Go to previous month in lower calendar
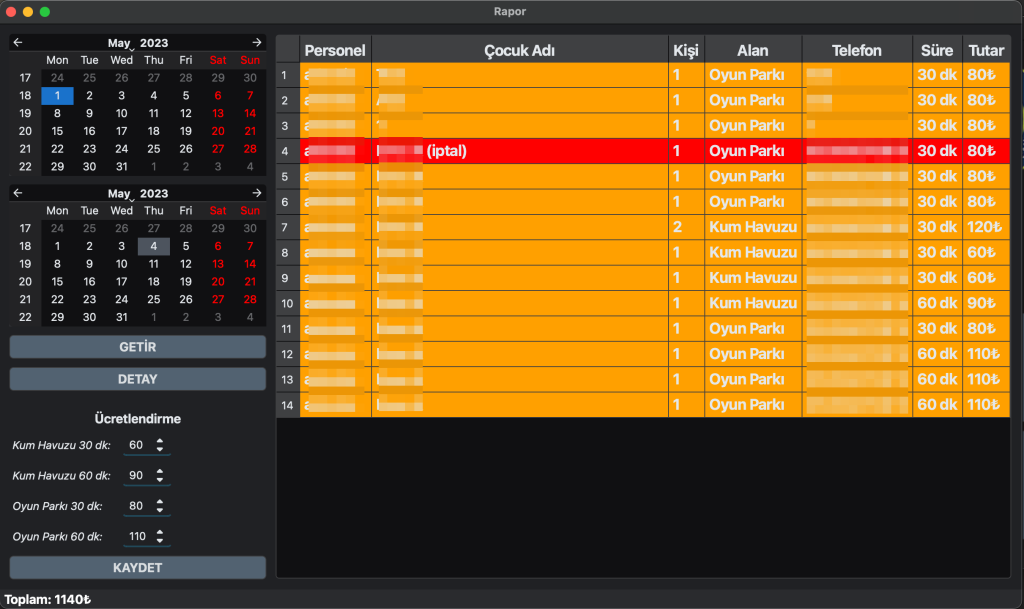Image resolution: width=1024 pixels, height=609 pixels. click(x=18, y=193)
